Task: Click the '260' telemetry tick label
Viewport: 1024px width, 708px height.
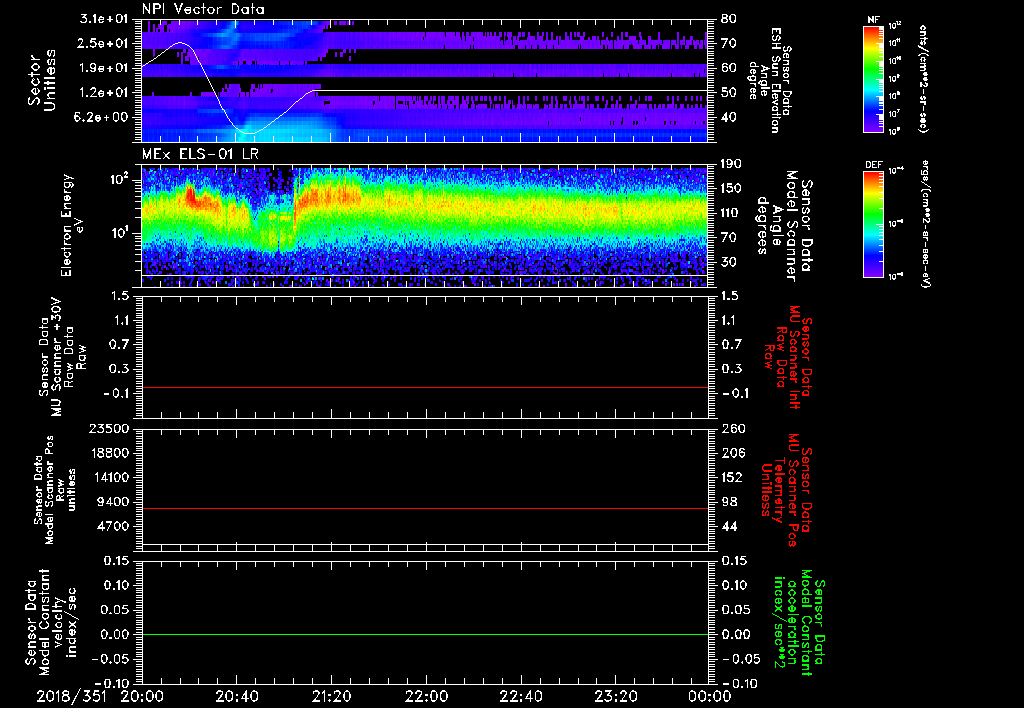Action: 732,429
